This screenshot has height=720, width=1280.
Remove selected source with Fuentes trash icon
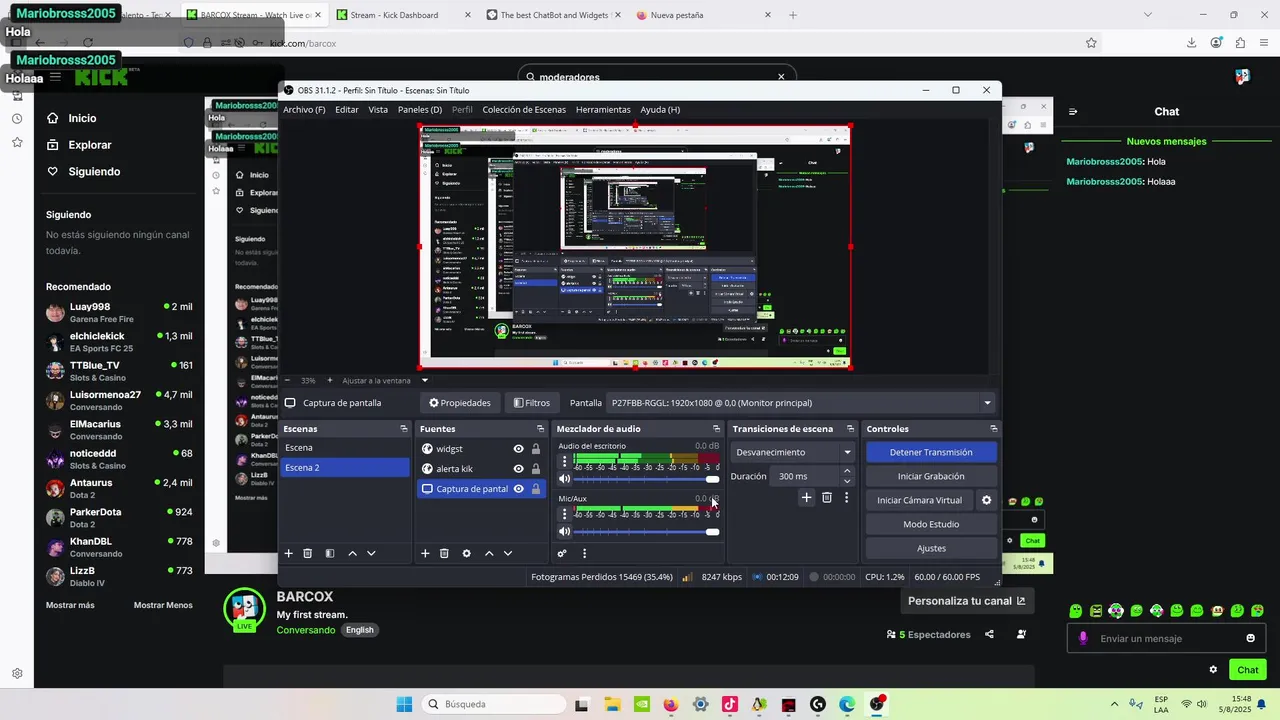click(x=444, y=553)
